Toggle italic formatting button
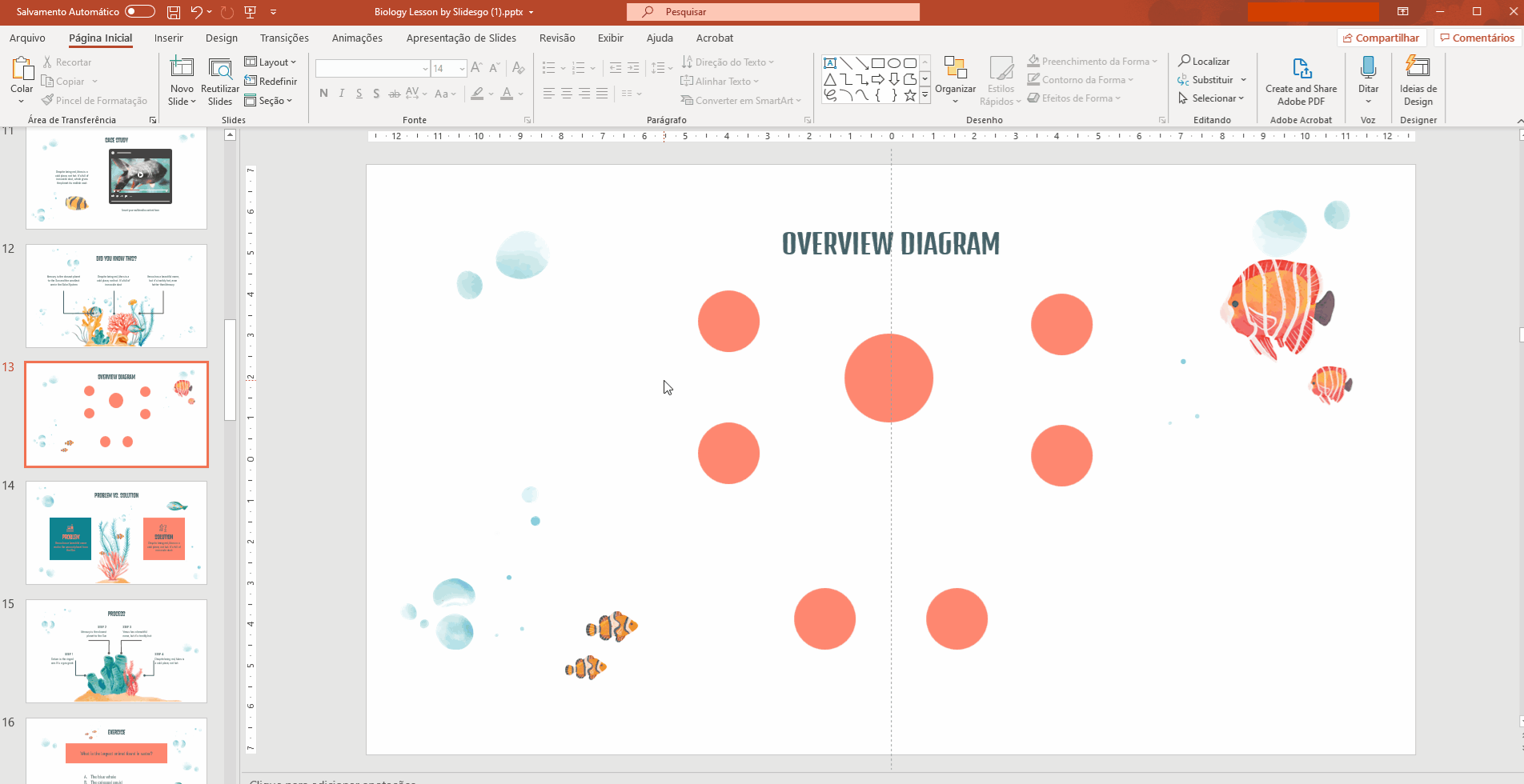 (x=342, y=94)
